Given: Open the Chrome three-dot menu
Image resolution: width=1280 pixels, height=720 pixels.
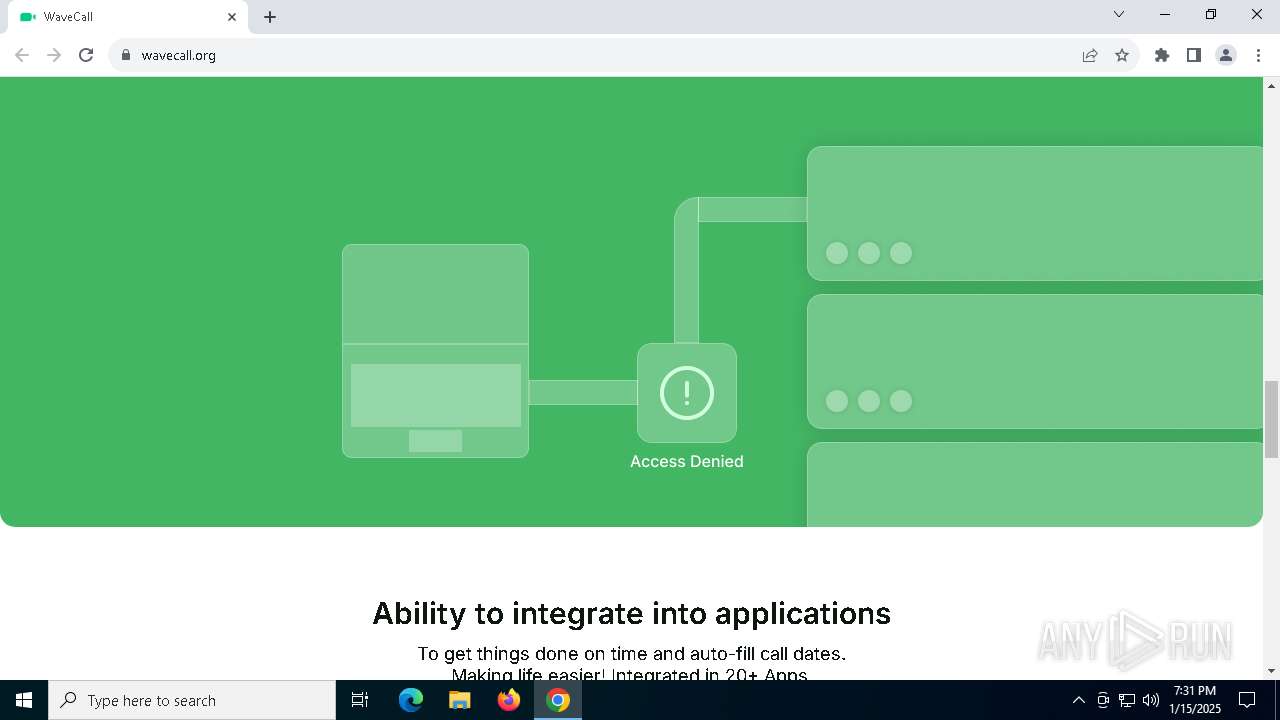Looking at the screenshot, I should [1258, 55].
